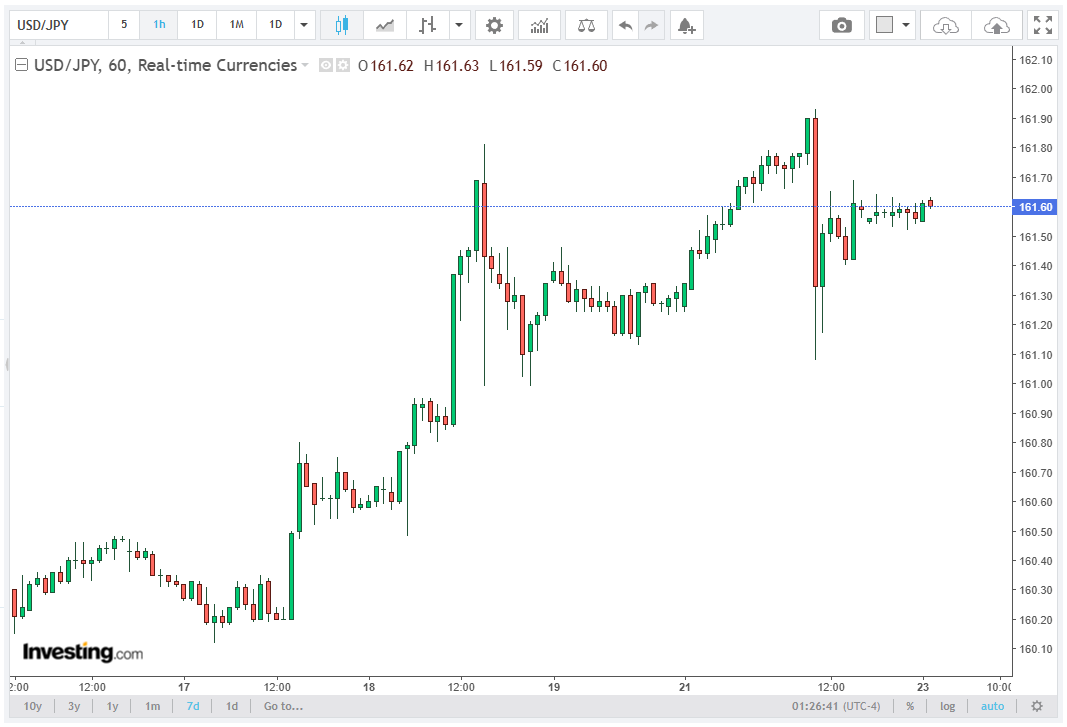Take a snapshot with the camera icon
The image size is (1067, 727).
click(842, 26)
